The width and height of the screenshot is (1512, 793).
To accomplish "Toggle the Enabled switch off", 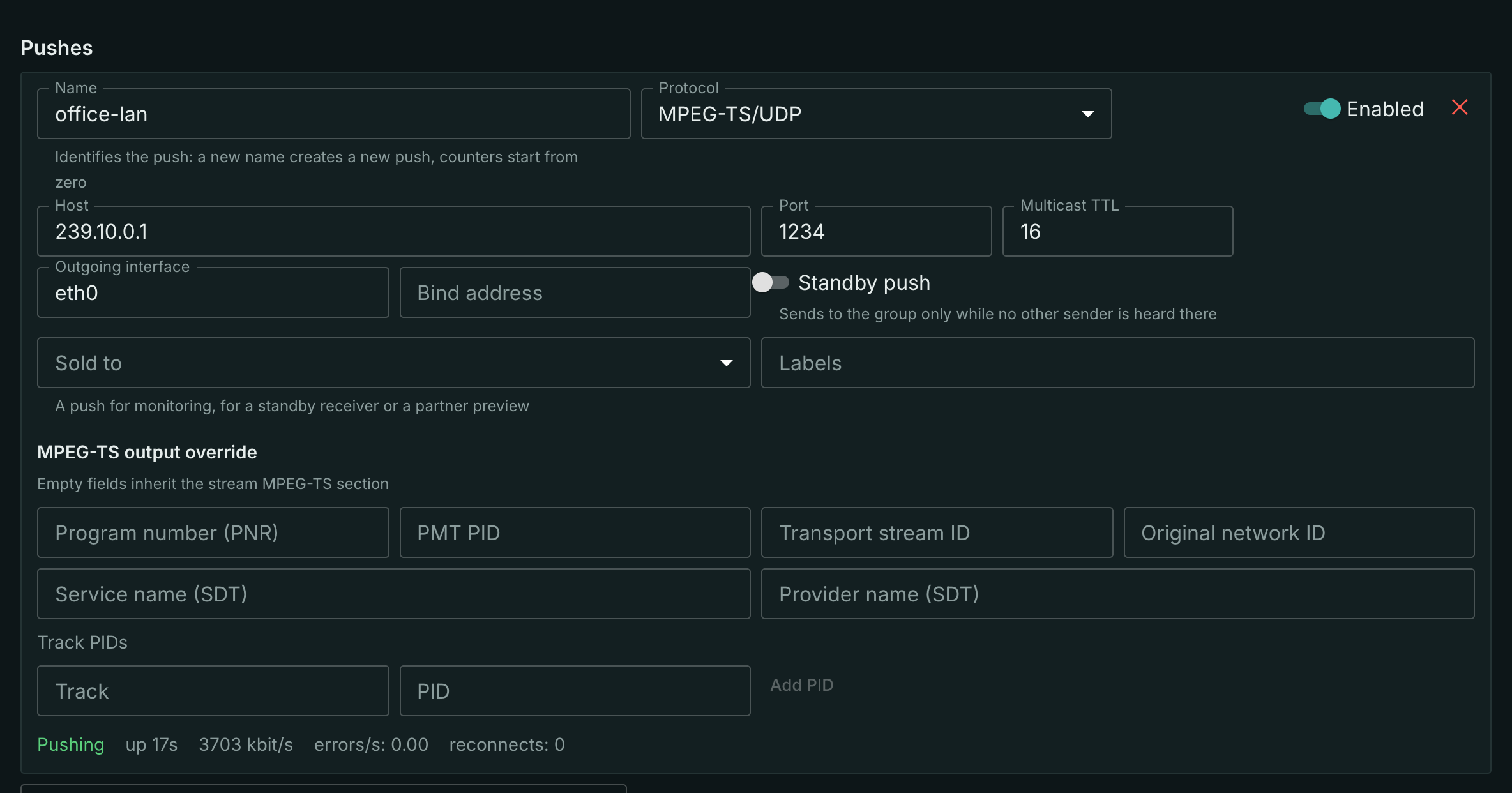I will coord(1322,109).
